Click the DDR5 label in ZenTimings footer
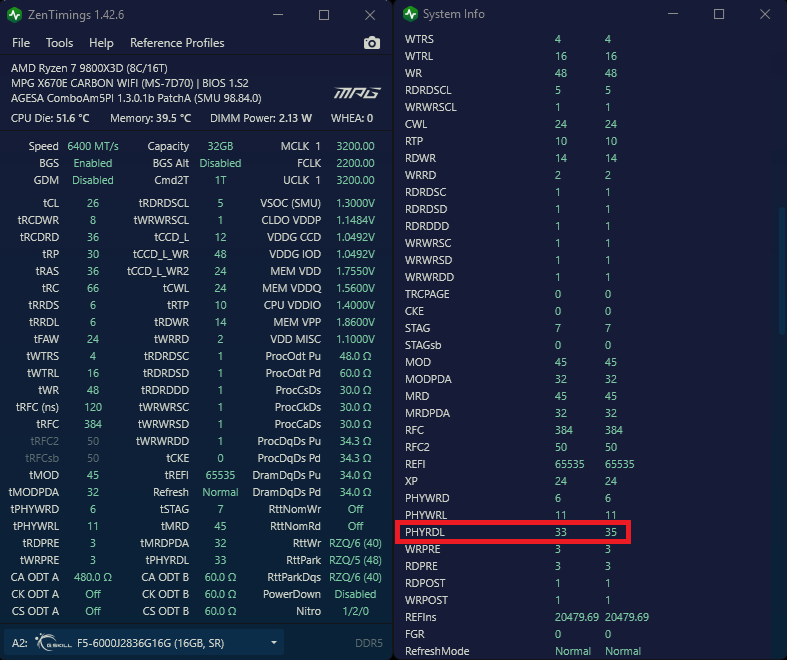This screenshot has width=787, height=660. coord(369,643)
